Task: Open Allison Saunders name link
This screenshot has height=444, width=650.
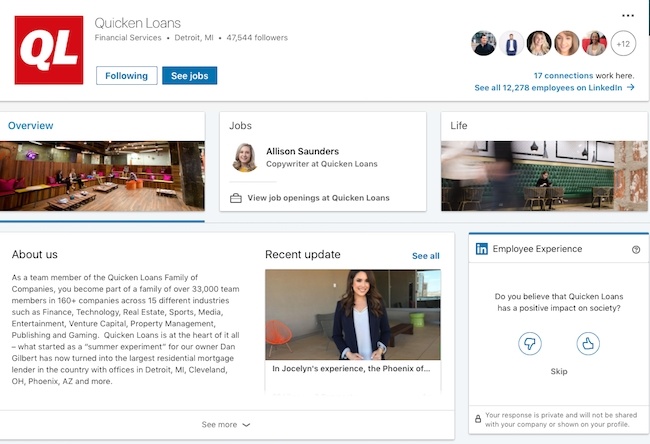Action: point(302,151)
